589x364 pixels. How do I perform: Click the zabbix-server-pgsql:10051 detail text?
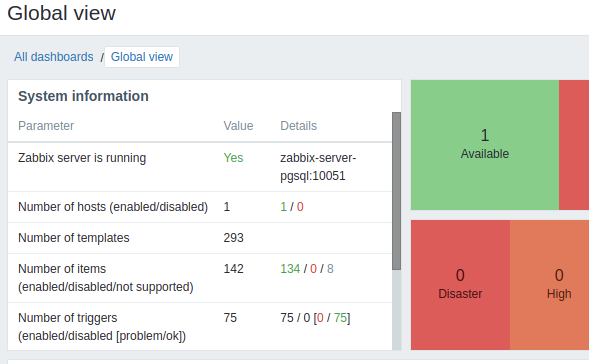(318, 167)
